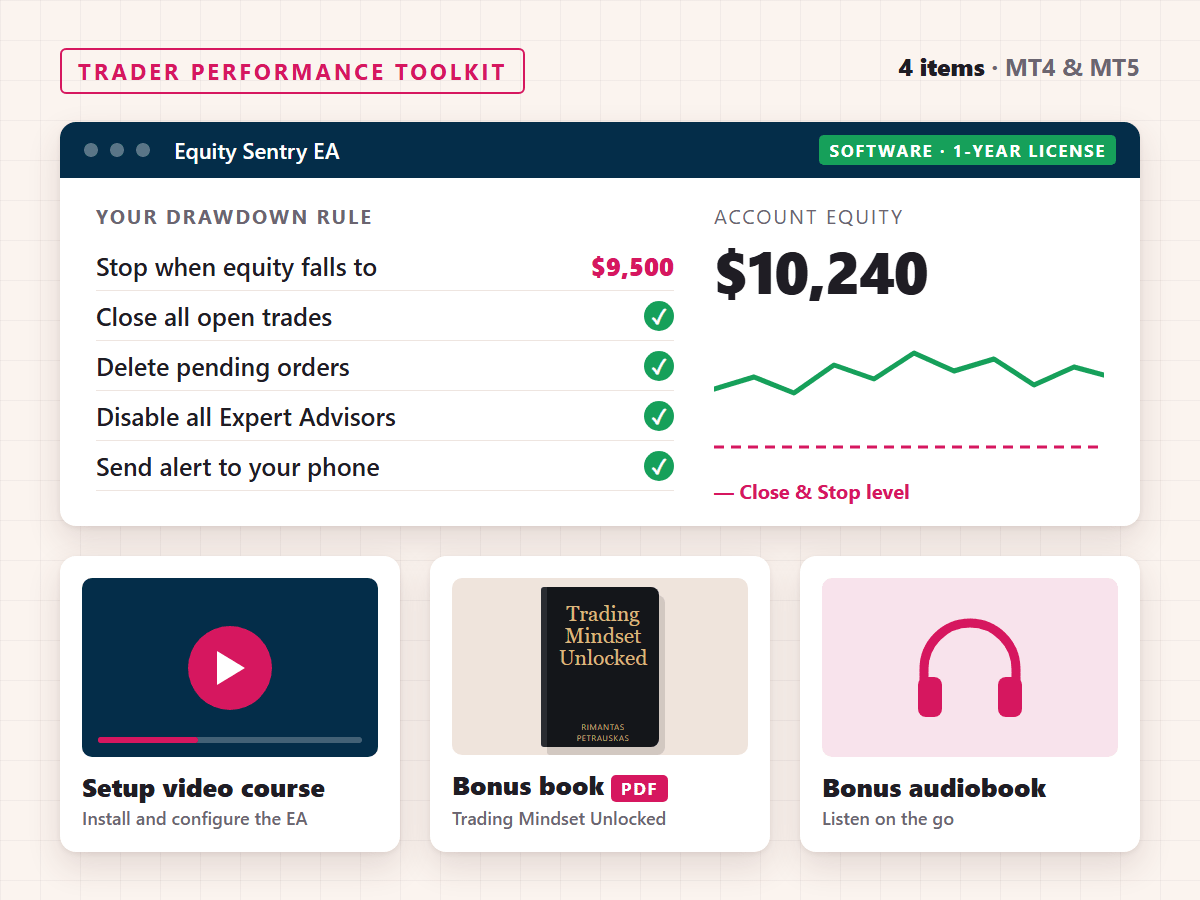Click the Your Drawdown Rule heading
Viewport: 1200px width, 900px height.
234,217
